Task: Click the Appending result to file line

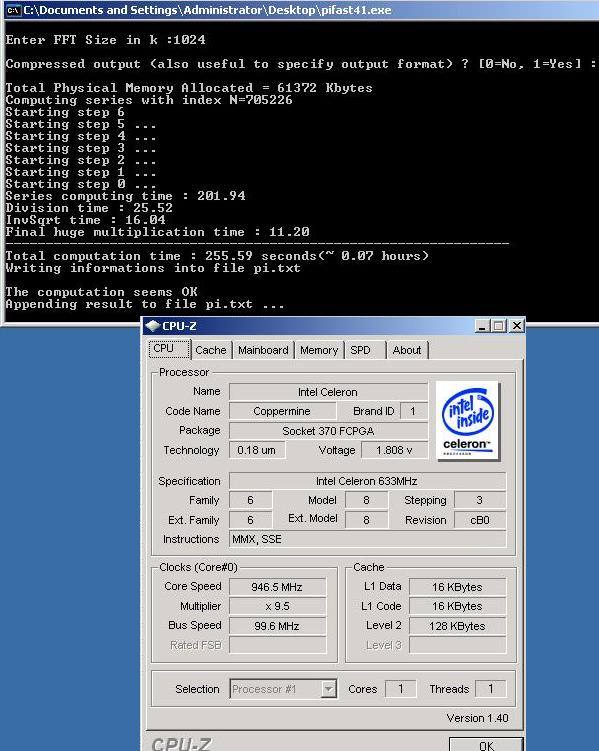Action: pos(145,304)
